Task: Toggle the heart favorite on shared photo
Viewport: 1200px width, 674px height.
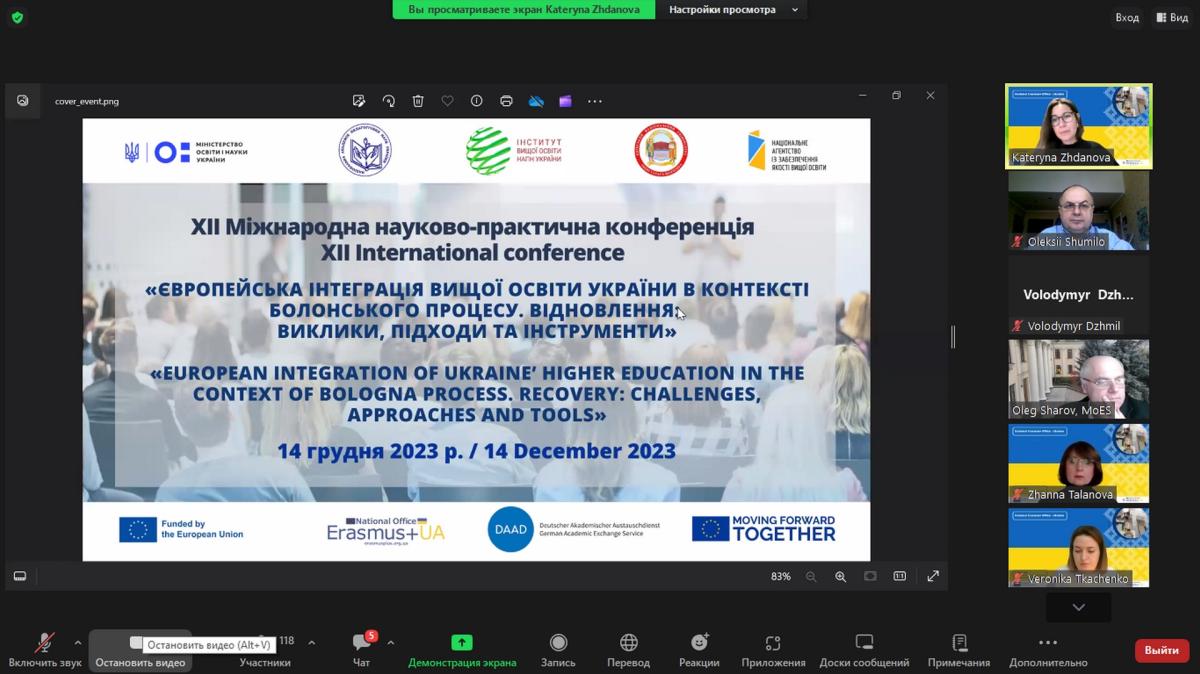Action: point(447,101)
